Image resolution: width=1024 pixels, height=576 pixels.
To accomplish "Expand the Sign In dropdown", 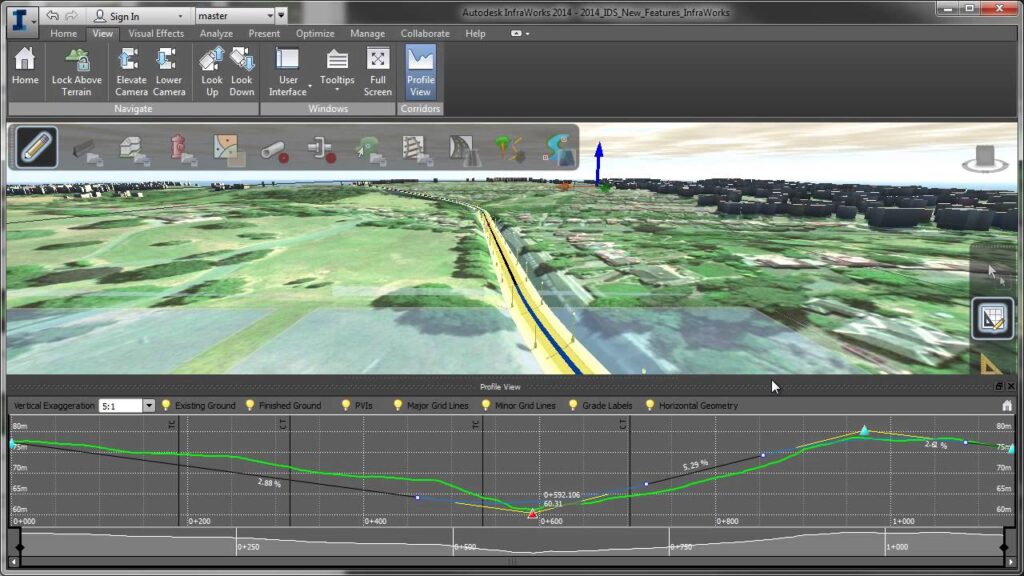I will 180,16.
